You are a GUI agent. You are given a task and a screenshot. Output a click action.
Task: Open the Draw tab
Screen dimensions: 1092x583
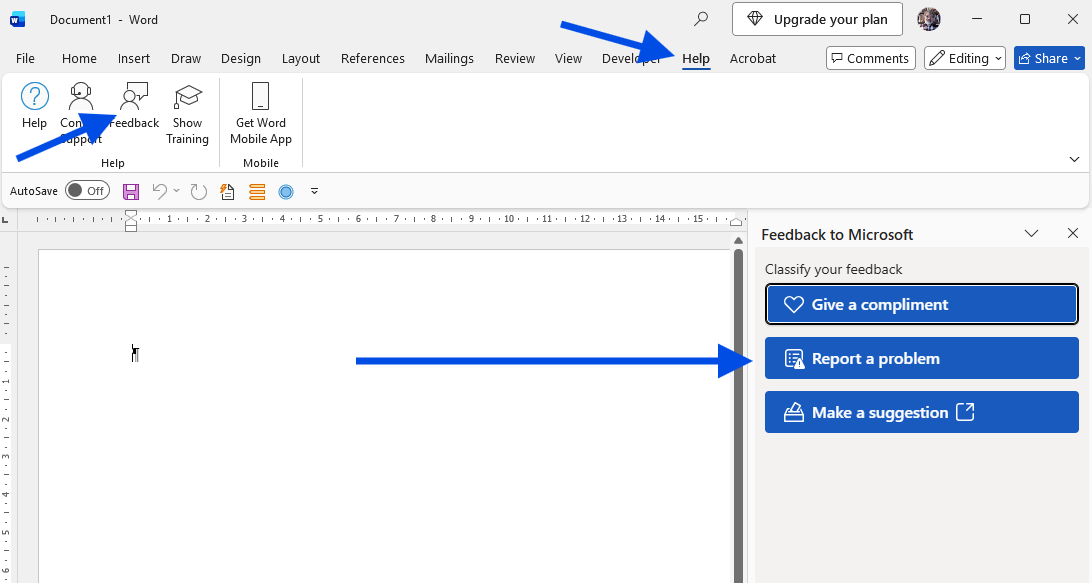(186, 59)
